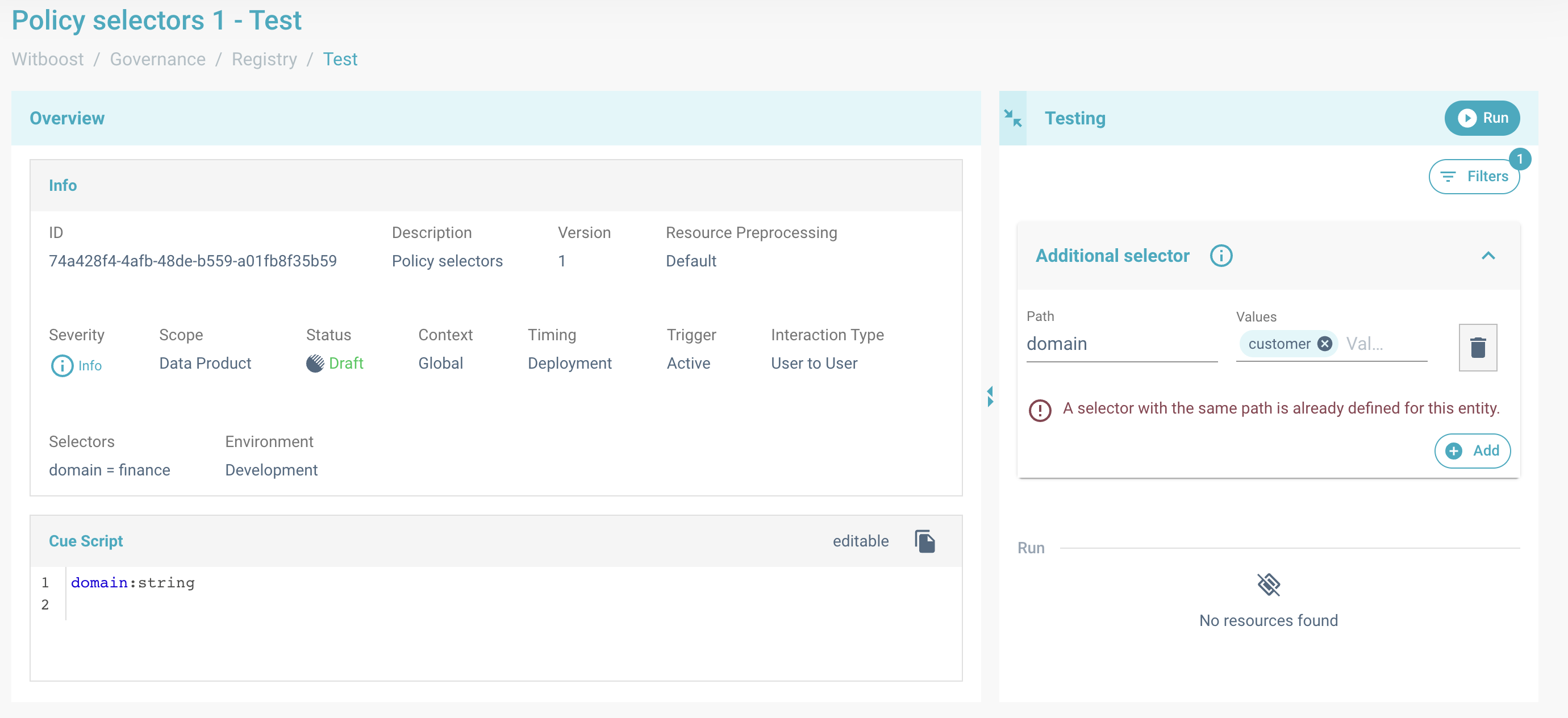1568x718 pixels.
Task: Click the no resources found icon
Action: (1269, 585)
